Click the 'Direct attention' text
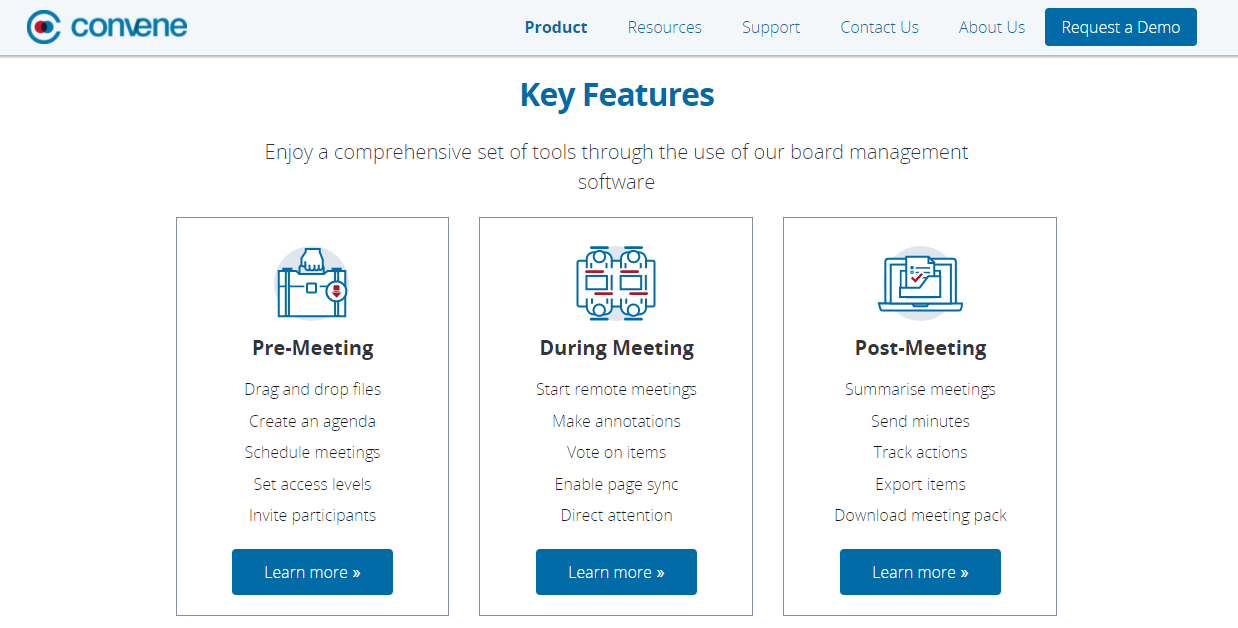Image resolution: width=1238 pixels, height=628 pixels. coord(617,515)
